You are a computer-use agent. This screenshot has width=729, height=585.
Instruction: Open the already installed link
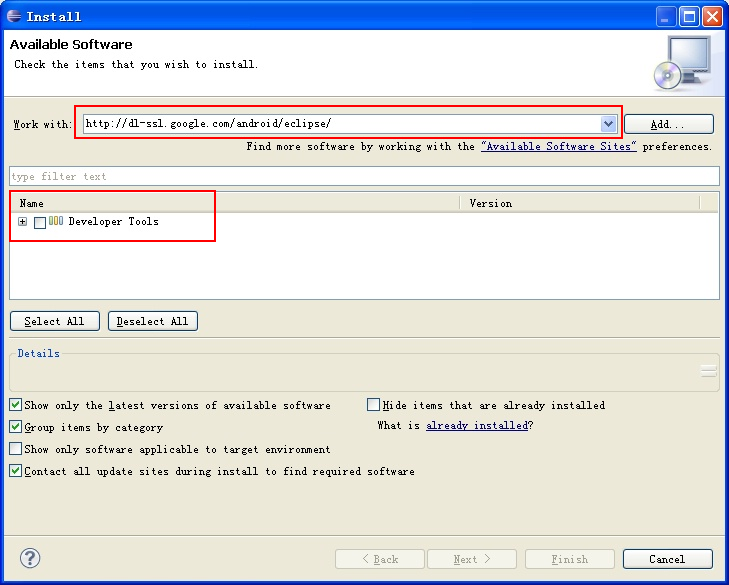click(477, 425)
